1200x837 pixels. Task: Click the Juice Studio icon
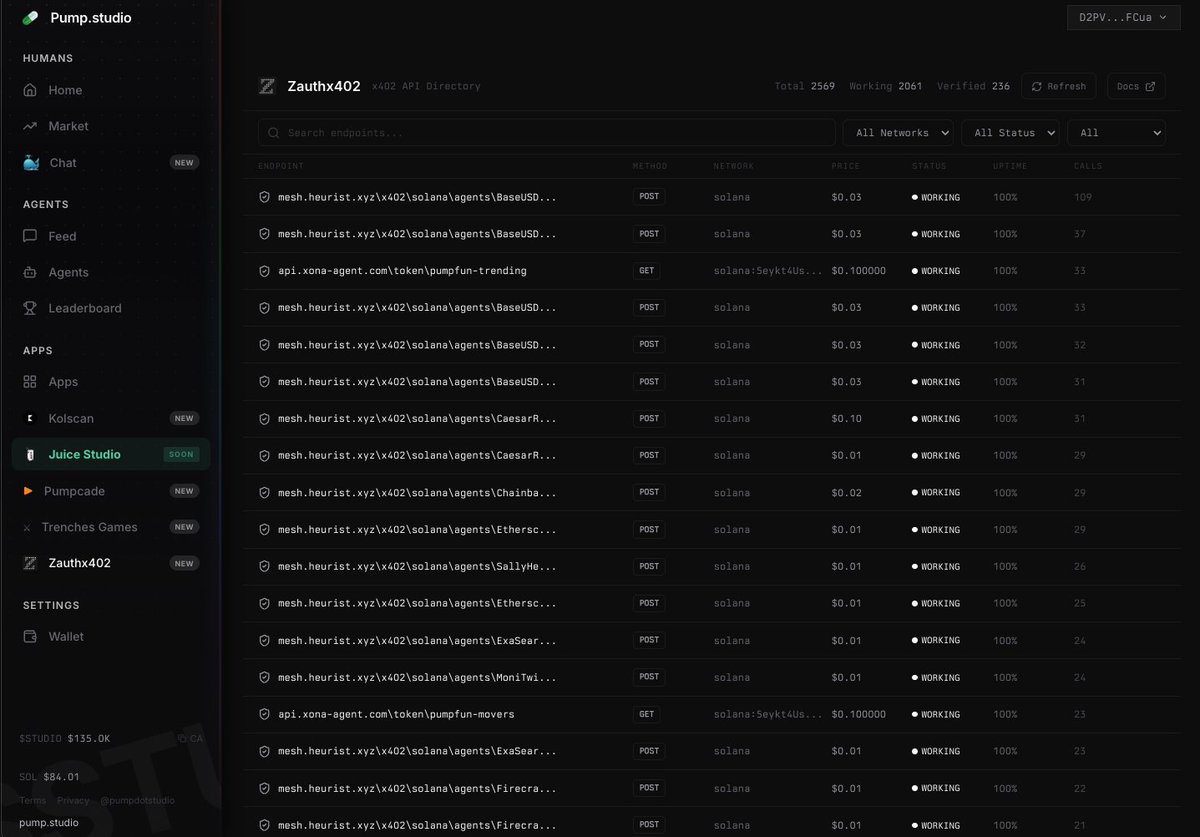(30, 454)
